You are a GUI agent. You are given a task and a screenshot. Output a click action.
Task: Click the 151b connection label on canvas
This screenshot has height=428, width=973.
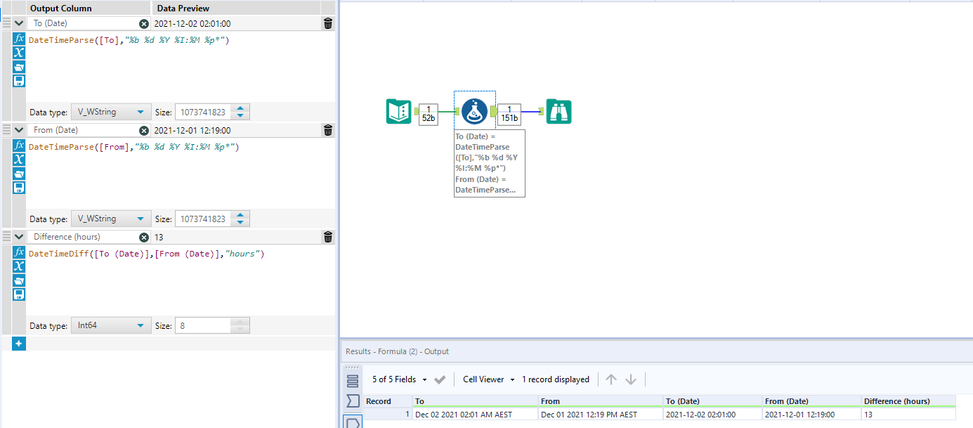(509, 114)
